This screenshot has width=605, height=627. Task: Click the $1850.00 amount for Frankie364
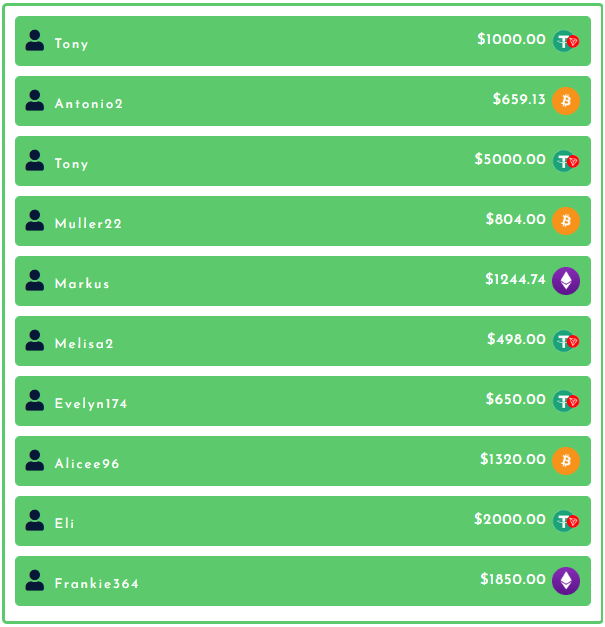click(x=513, y=580)
